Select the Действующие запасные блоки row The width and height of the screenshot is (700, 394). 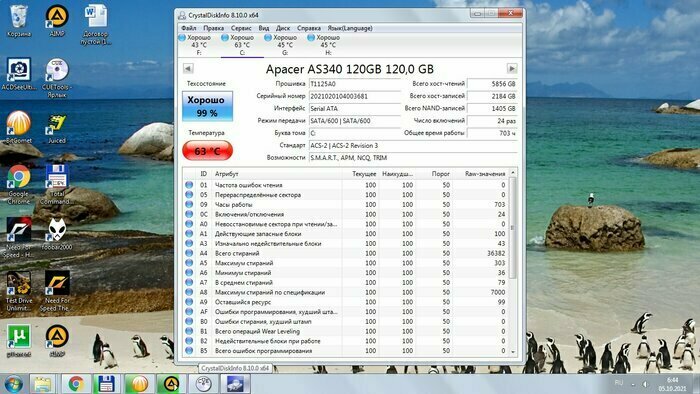[346, 234]
